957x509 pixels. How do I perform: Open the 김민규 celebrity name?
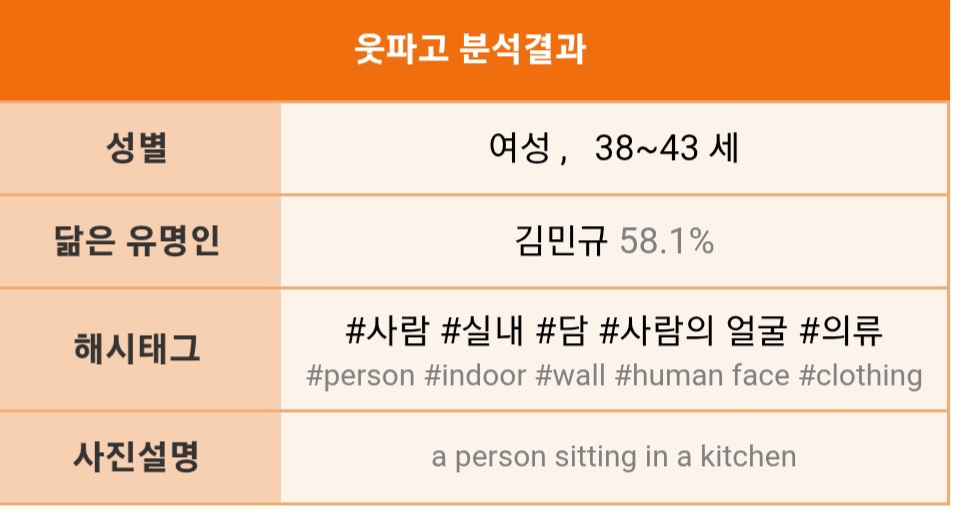click(561, 241)
